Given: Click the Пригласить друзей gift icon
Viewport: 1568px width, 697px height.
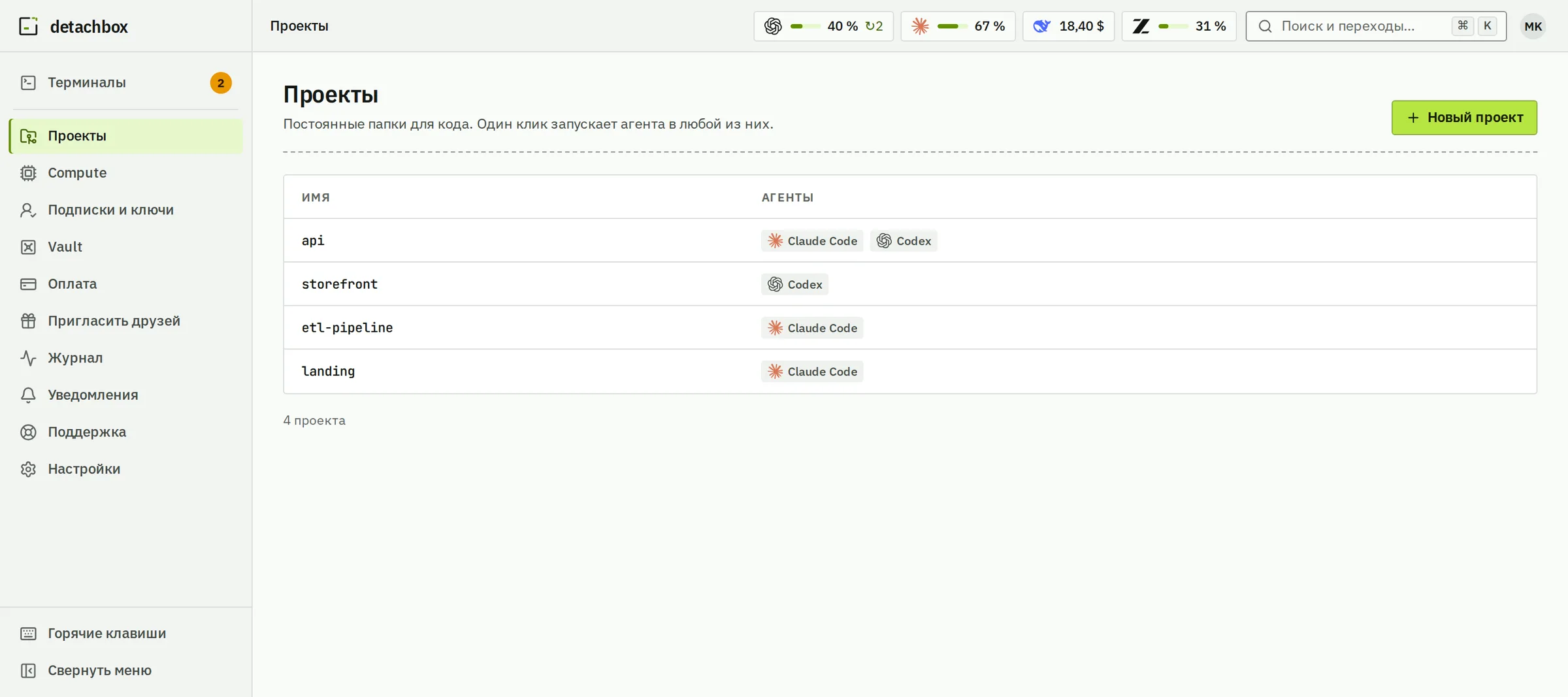Looking at the screenshot, I should pos(28,321).
